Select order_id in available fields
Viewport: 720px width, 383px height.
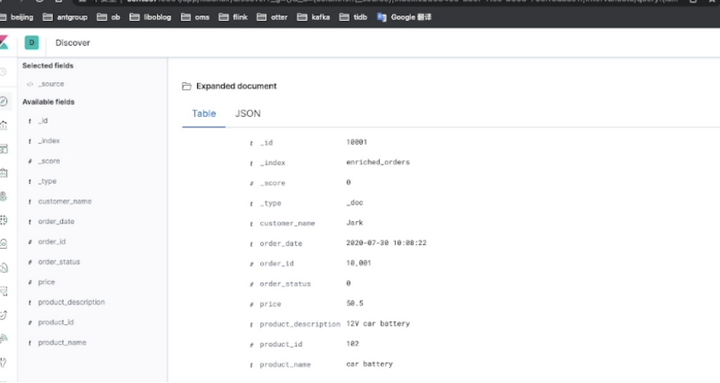point(52,242)
